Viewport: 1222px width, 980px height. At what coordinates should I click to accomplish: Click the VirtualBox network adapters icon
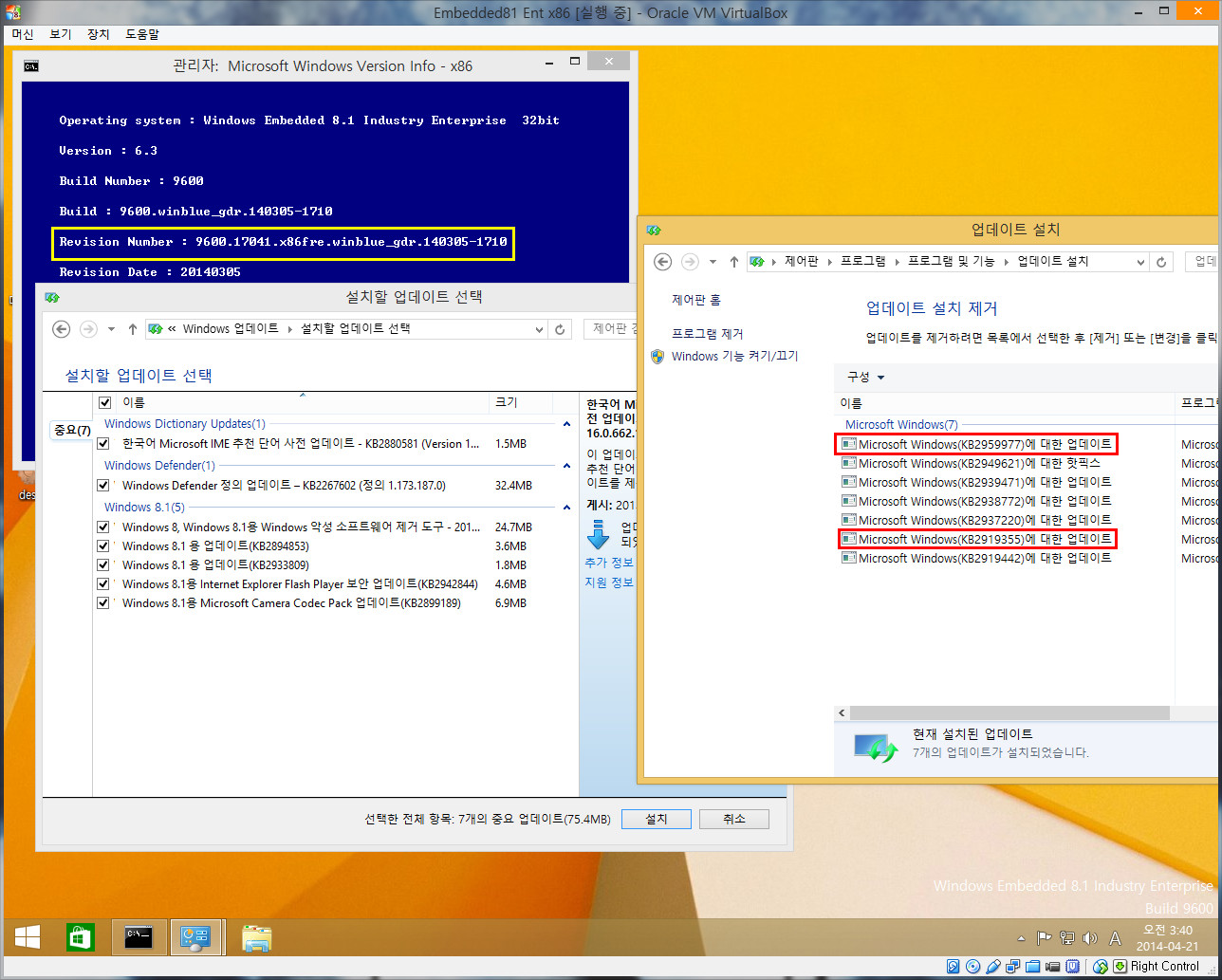pos(1013,967)
